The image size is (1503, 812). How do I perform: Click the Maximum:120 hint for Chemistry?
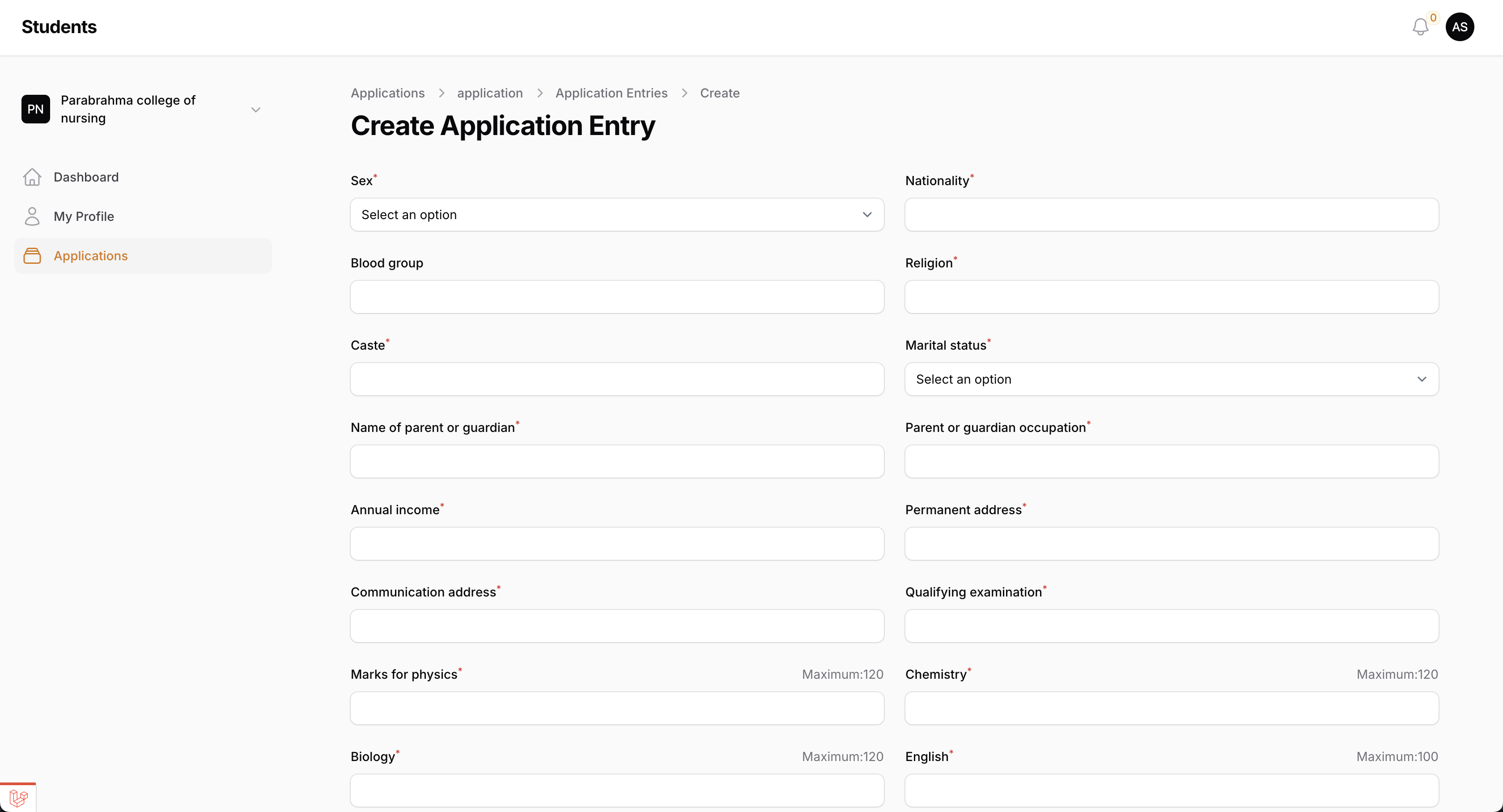point(1397,674)
